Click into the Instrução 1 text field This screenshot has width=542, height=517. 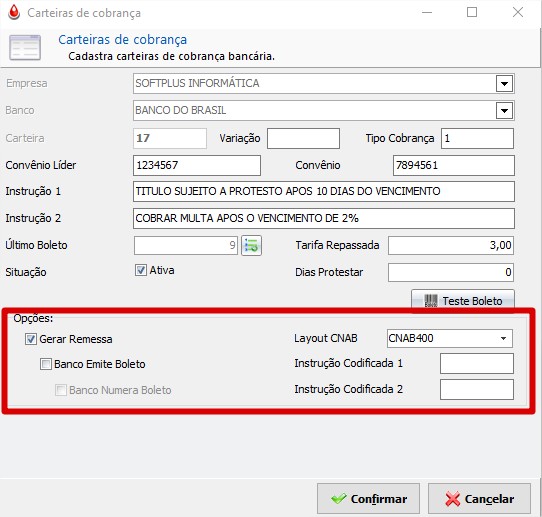324,191
